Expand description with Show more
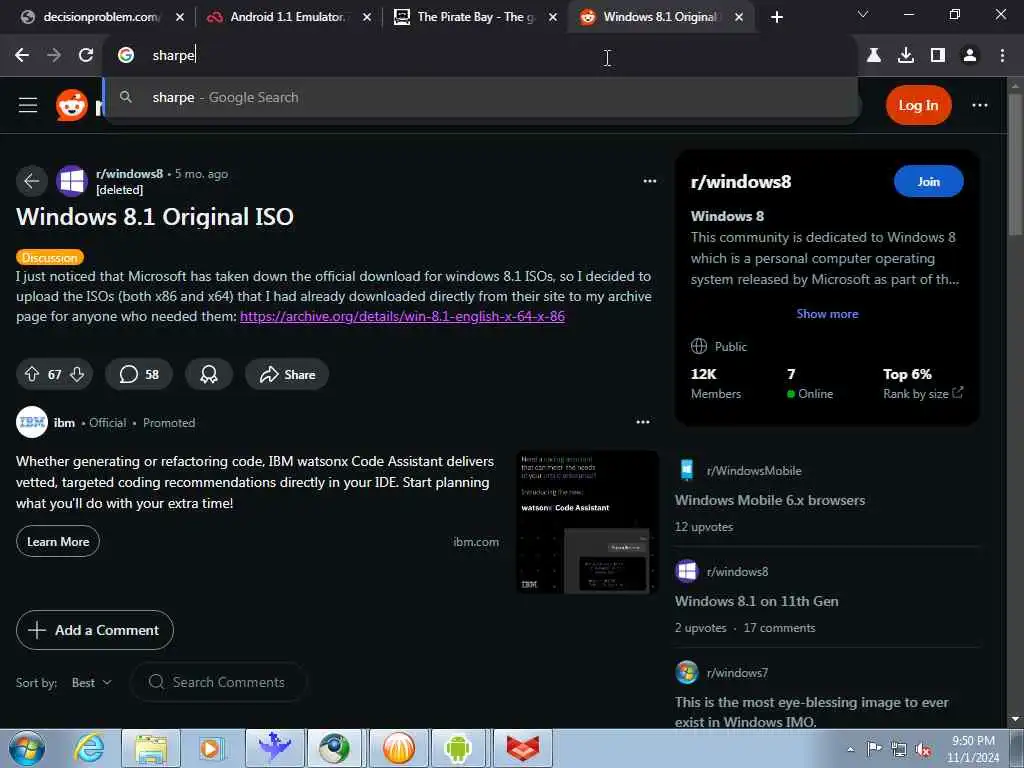Screen dimensions: 1024x768 pos(827,314)
